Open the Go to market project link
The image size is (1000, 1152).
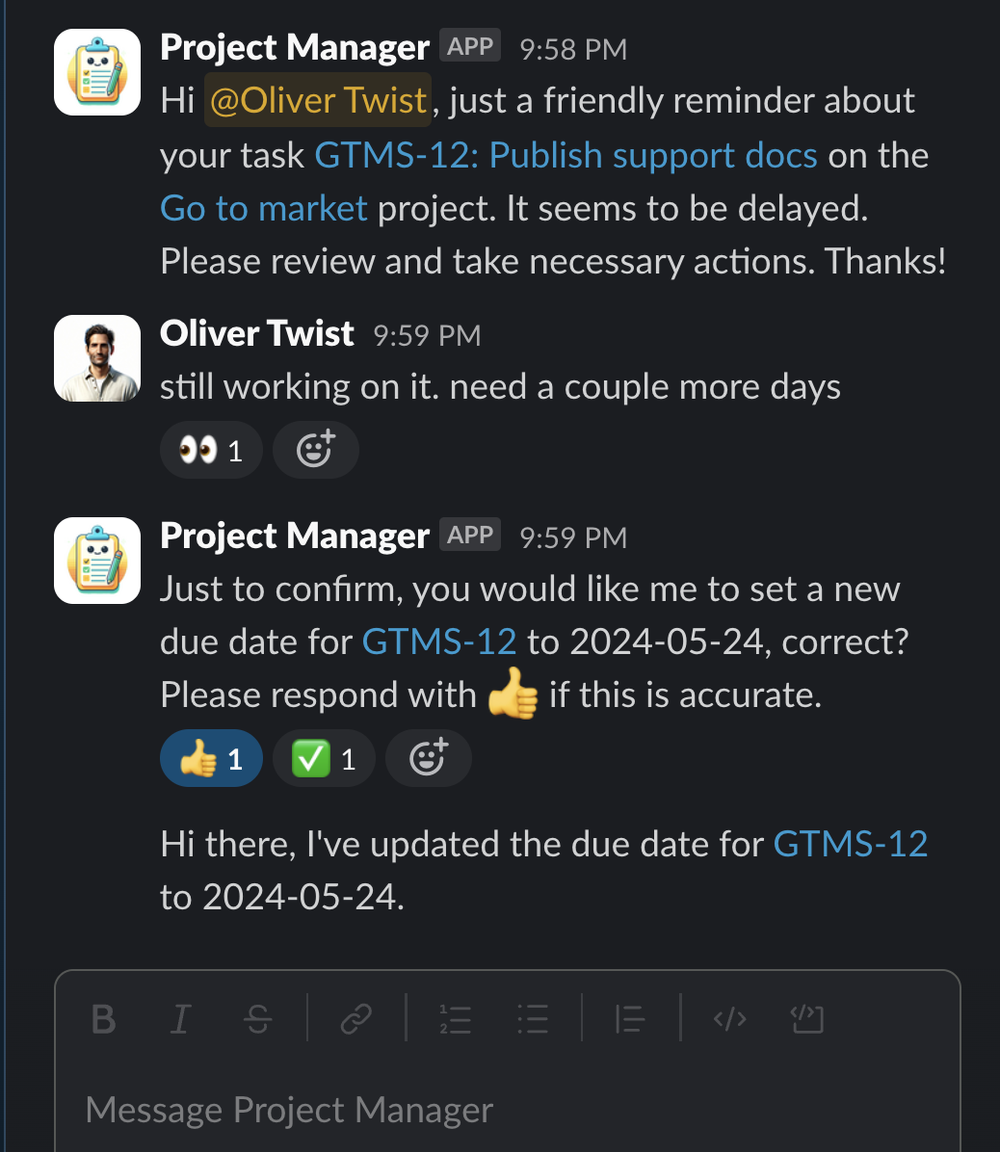pos(264,209)
